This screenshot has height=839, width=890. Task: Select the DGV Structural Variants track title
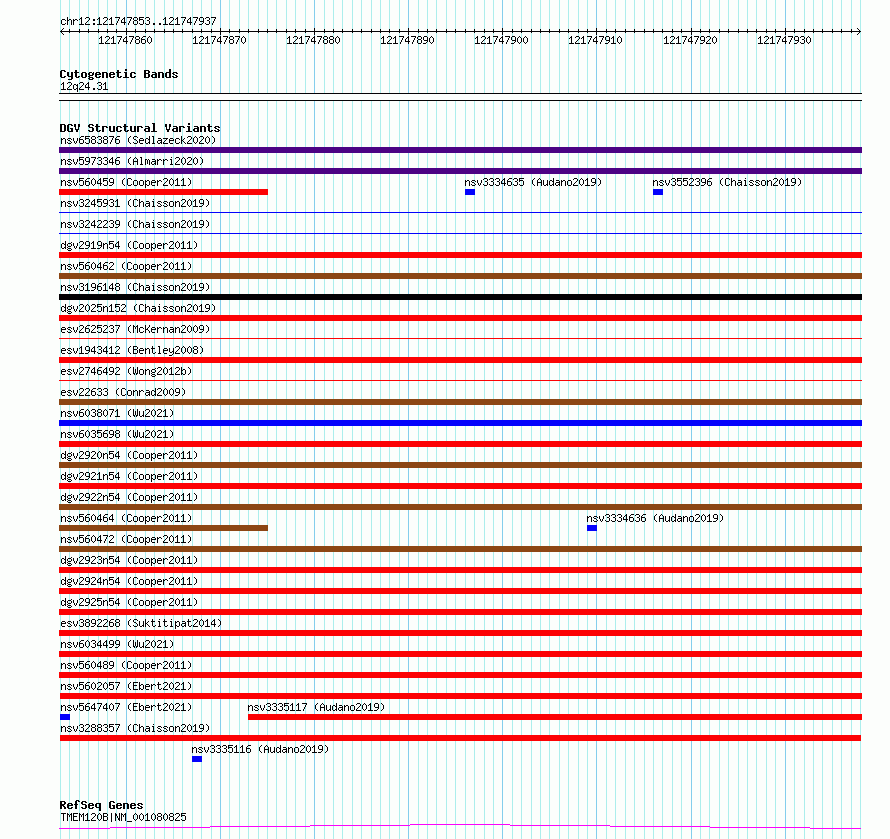tap(140, 128)
